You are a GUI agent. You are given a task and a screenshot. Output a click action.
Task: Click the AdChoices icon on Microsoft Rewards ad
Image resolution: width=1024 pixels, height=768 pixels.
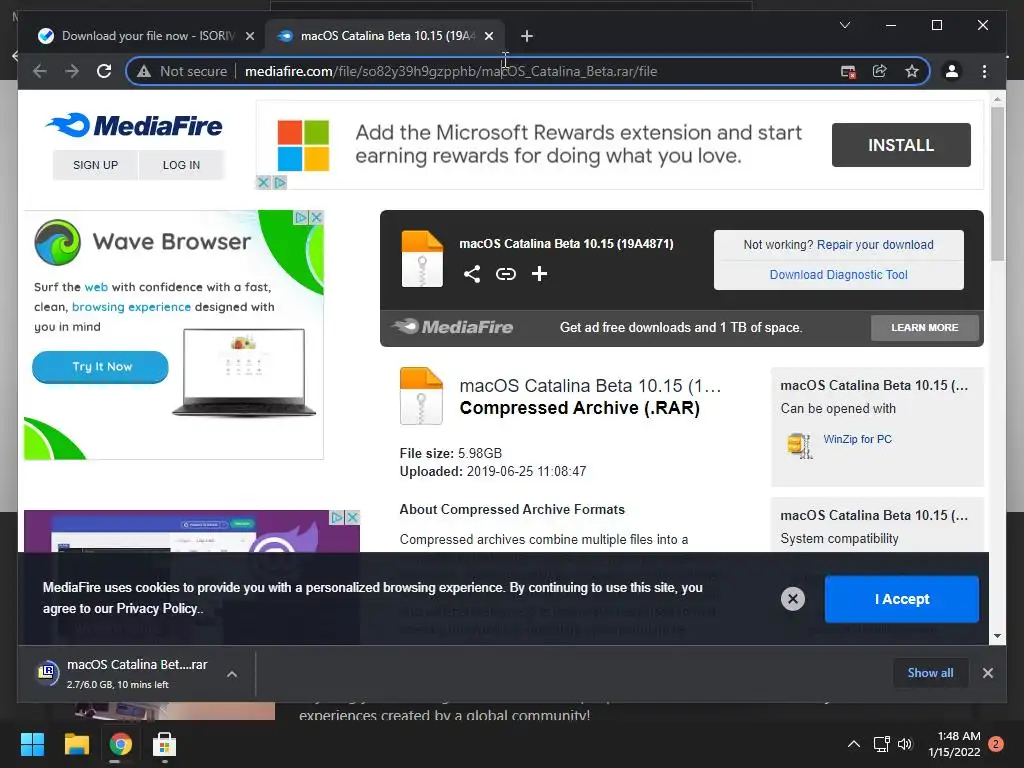tap(280, 182)
